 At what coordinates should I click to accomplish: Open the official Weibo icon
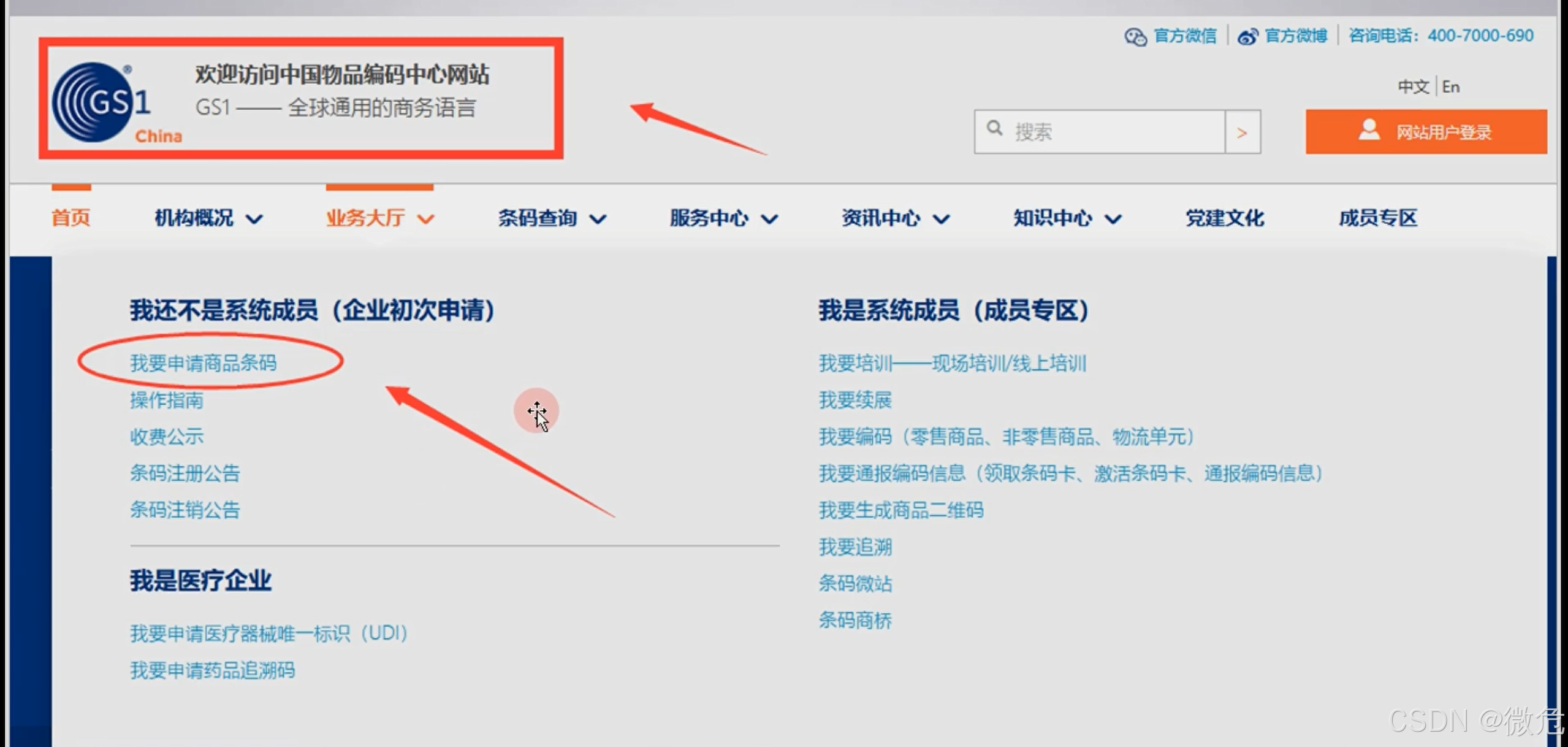tap(1247, 37)
